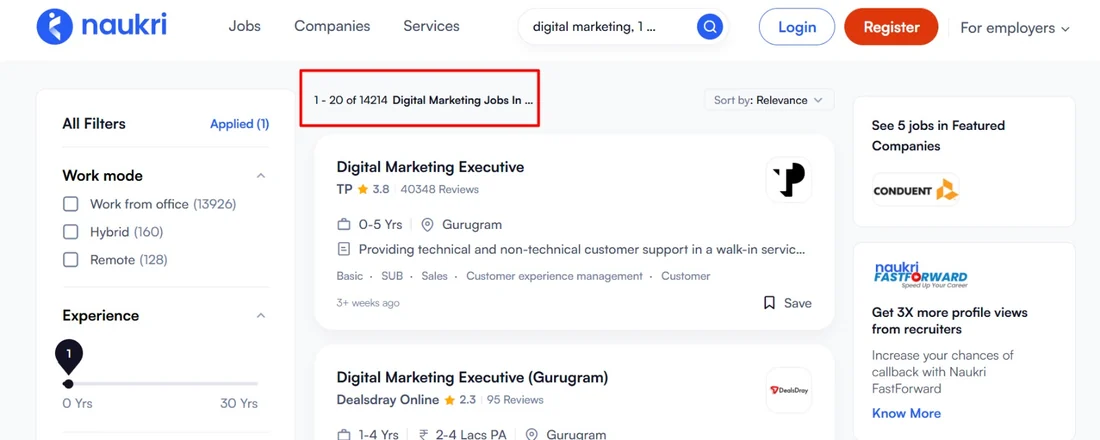Click the 3+ weeks ago posting date

(368, 303)
